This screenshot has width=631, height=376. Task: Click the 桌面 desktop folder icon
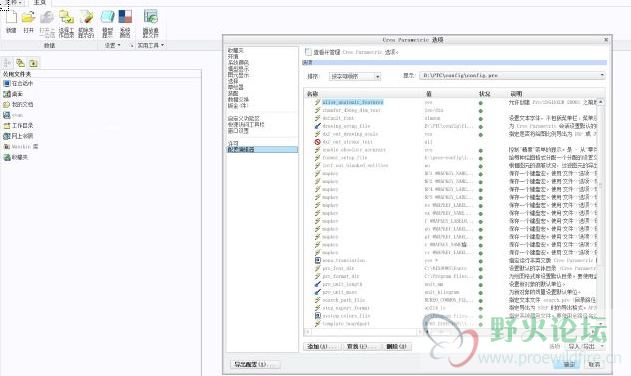click(x=6, y=94)
